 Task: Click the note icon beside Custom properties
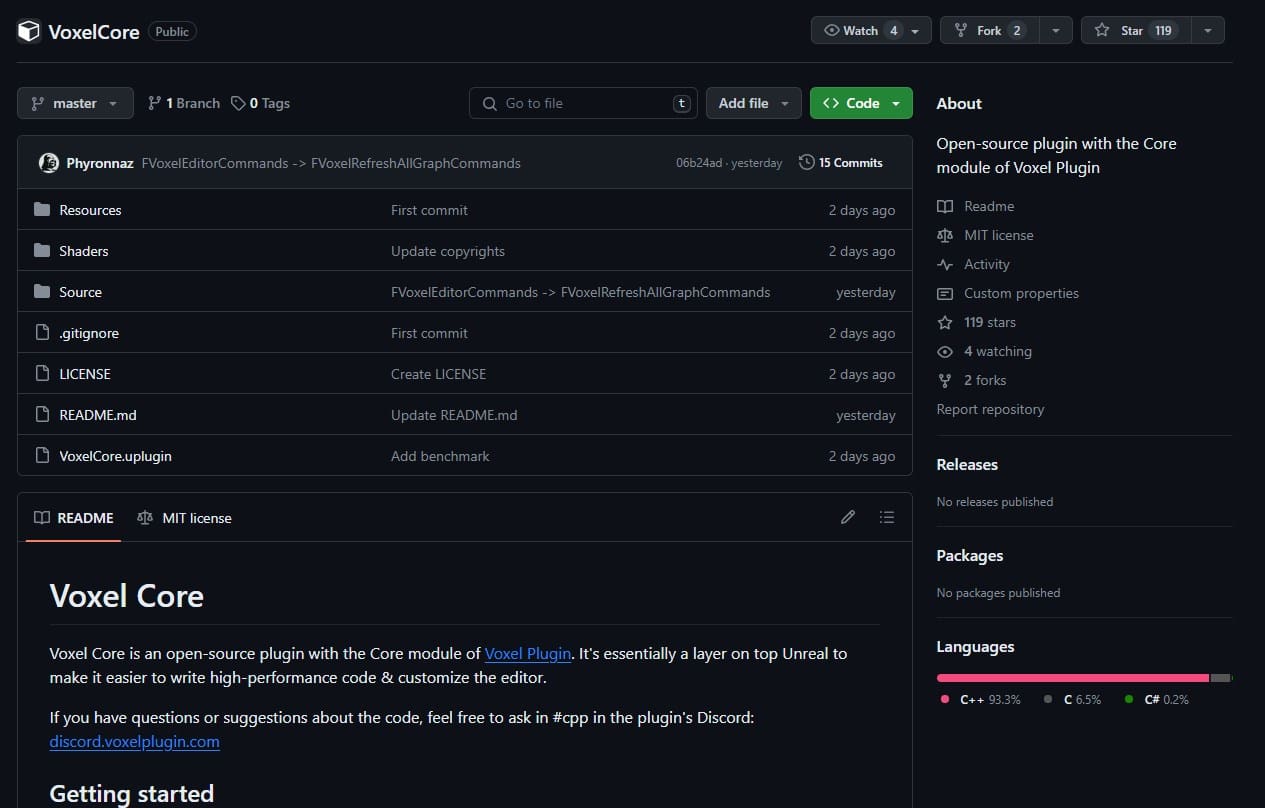point(945,293)
